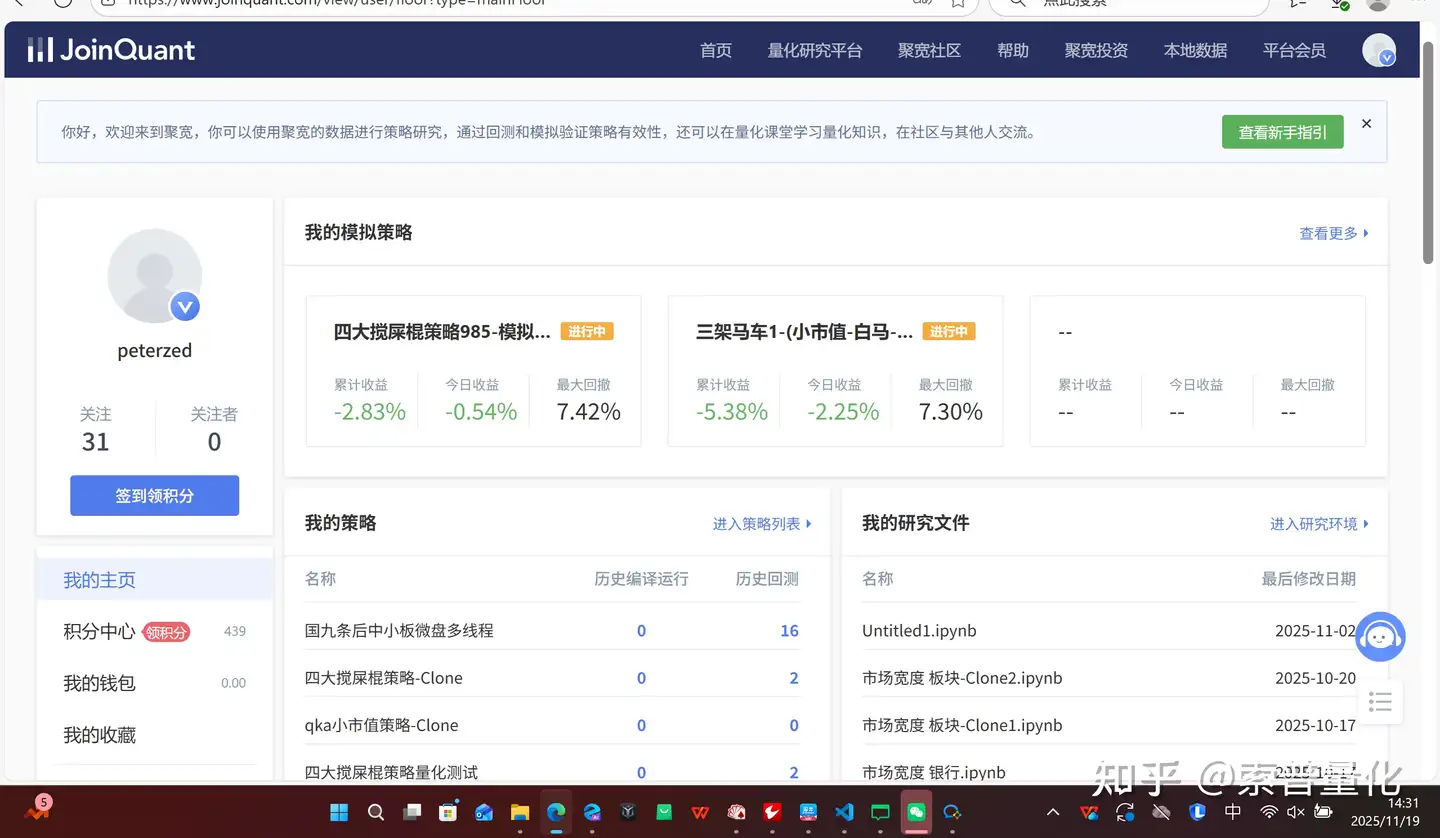The height and width of the screenshot is (838, 1440).
Task: Open strategy 四大搅屎棍策略-Clone
Action: point(384,678)
